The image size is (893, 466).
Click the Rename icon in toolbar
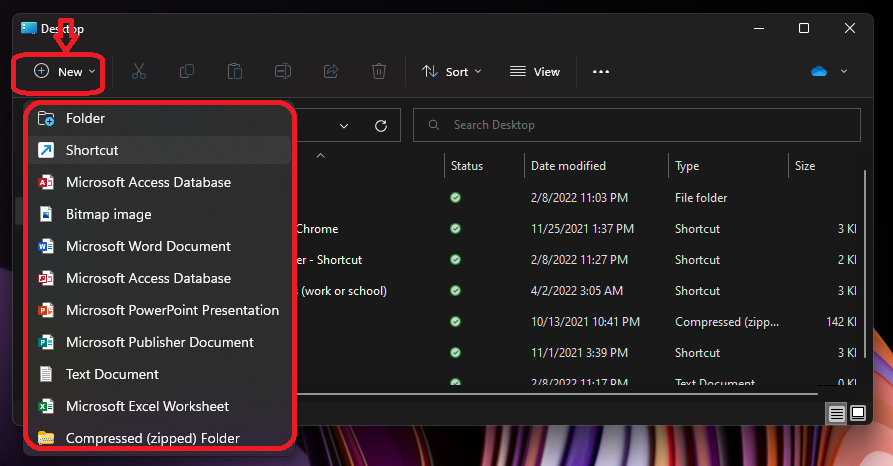[x=283, y=72]
